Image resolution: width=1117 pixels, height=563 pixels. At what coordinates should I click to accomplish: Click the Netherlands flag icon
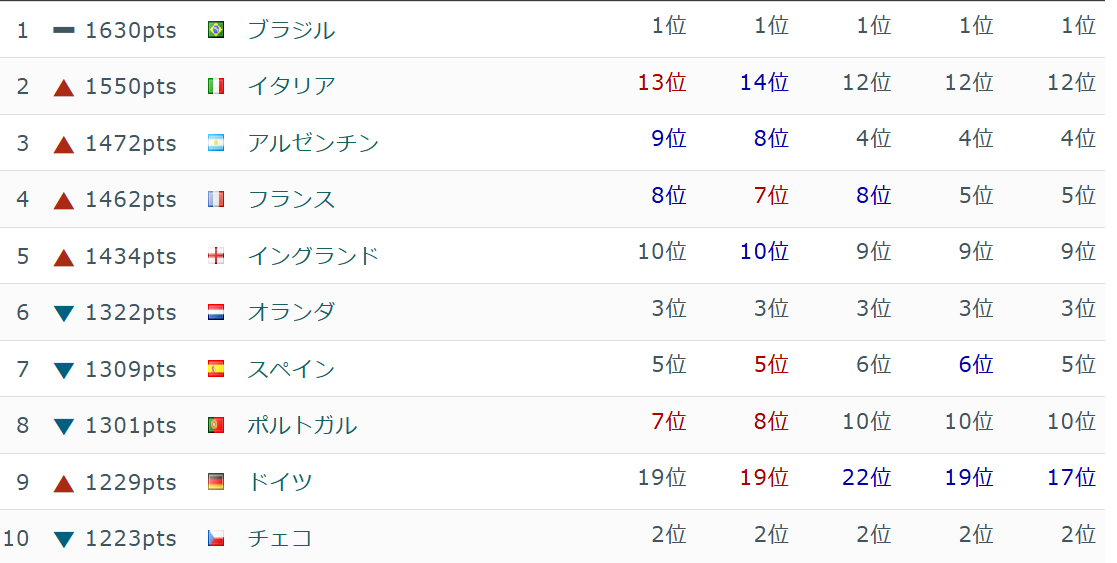tap(215, 312)
